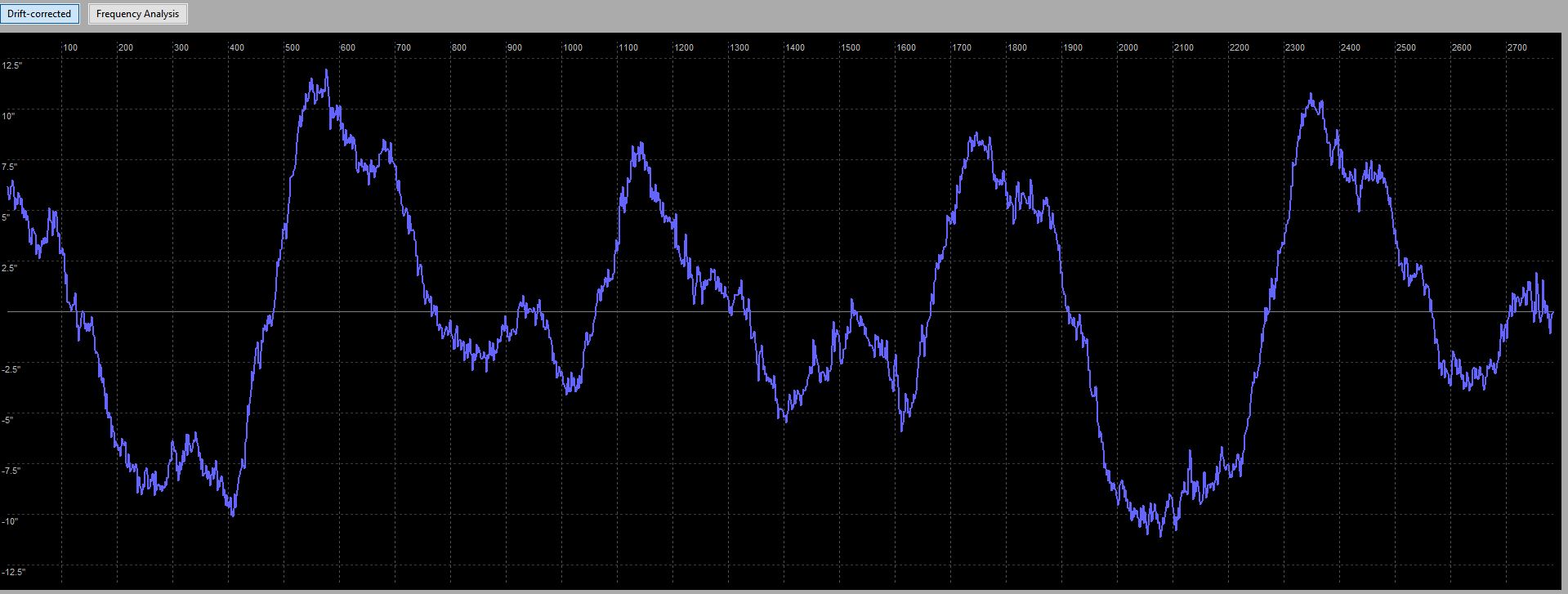Select the "2000" time axis label
Viewport: 1568px width, 594px height.
click(x=1128, y=47)
